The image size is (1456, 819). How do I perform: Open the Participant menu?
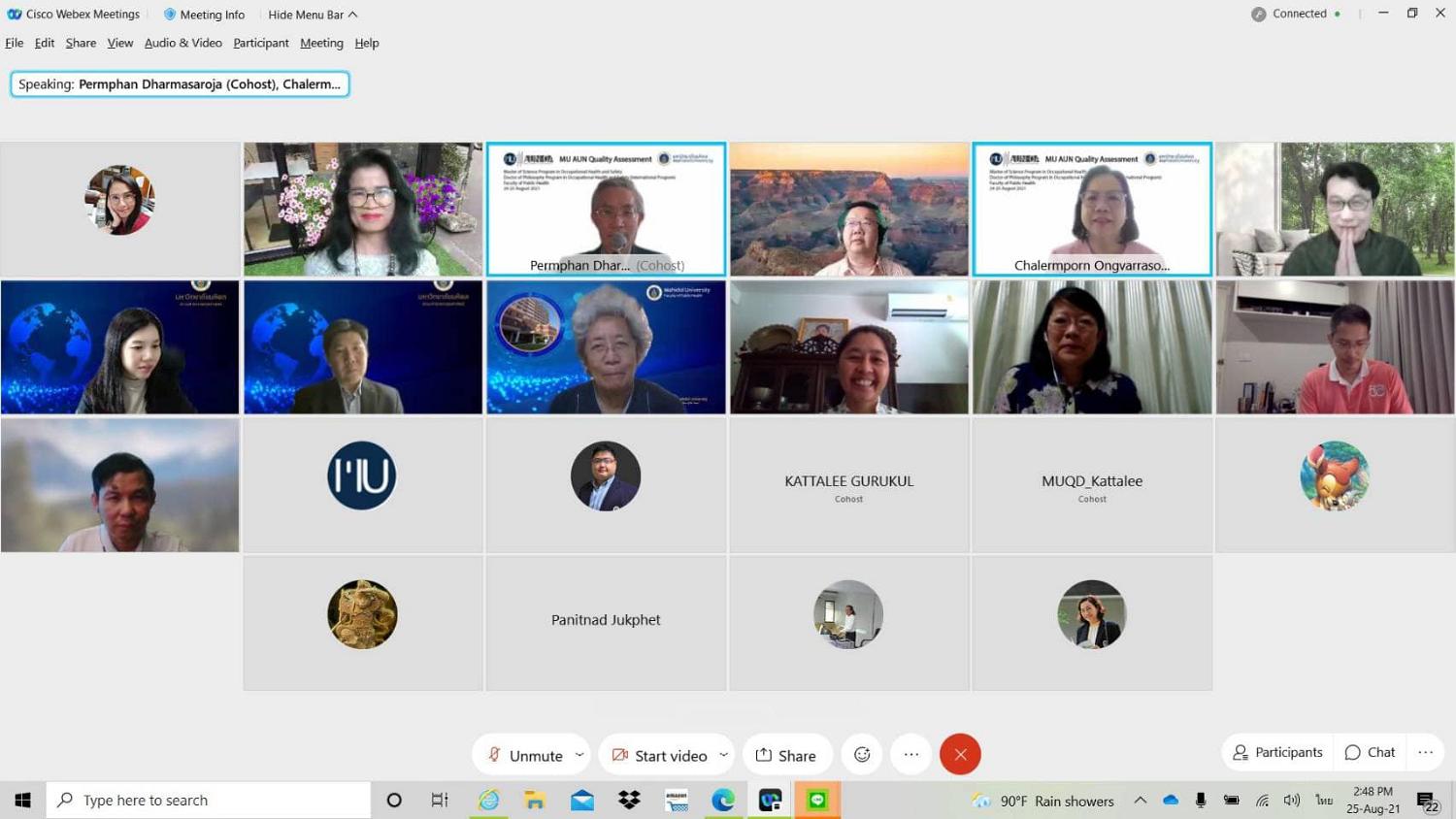pos(261,43)
